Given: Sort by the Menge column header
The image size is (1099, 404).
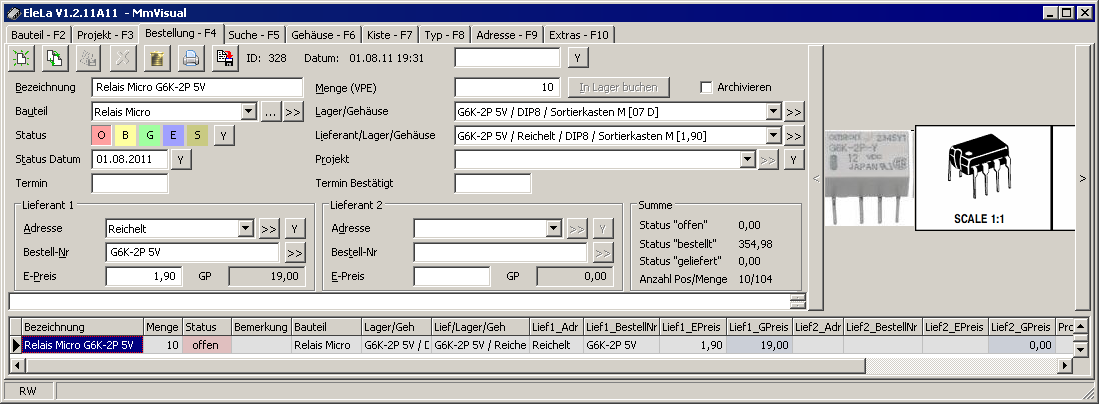Looking at the screenshot, I should 163,327.
